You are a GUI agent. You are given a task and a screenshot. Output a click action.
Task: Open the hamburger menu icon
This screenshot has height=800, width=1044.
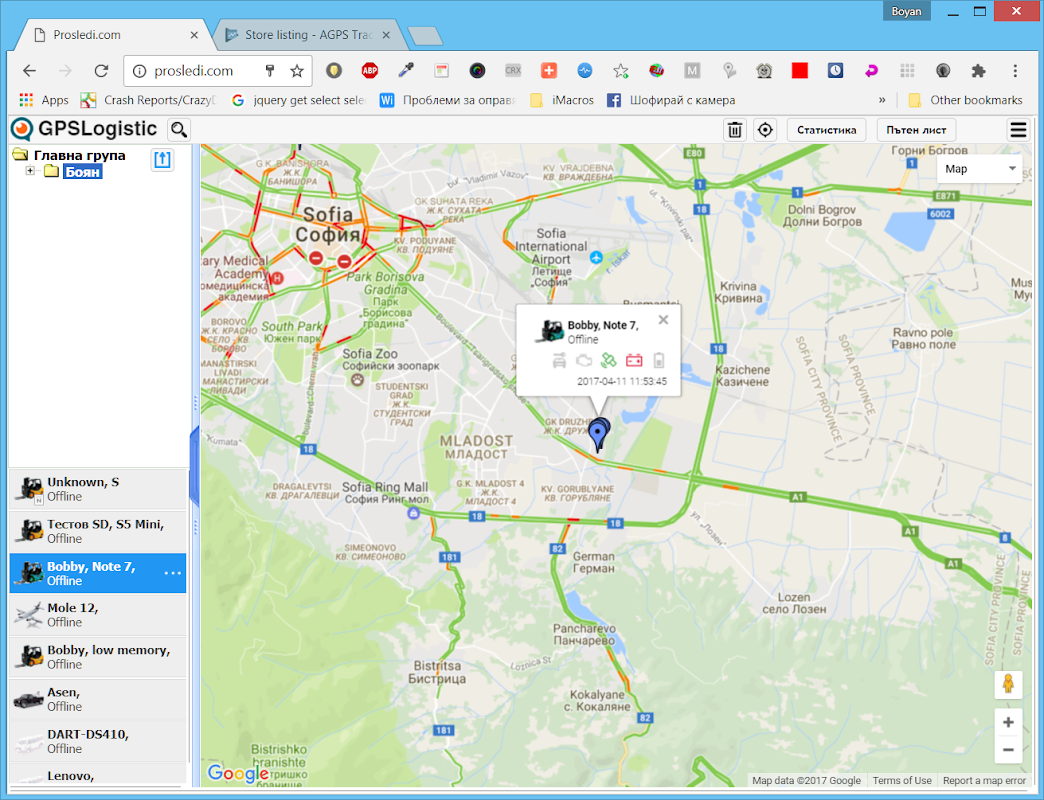point(1018,130)
